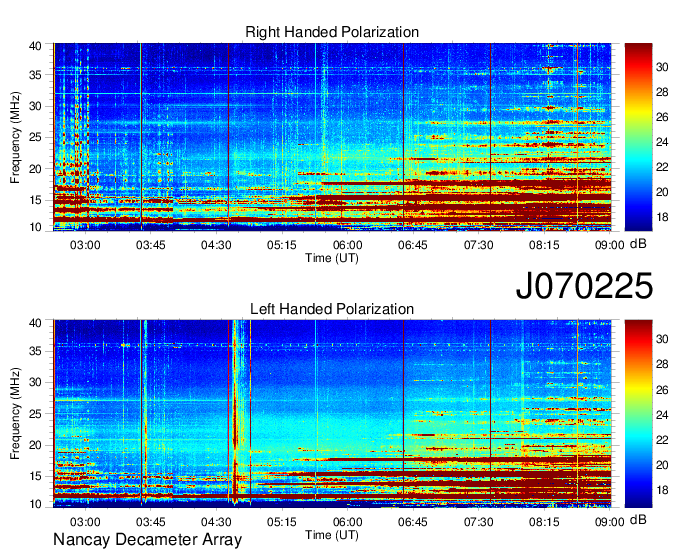Screen dimensions: 680x552
Task: Click the 30 dB colorbar tick of Right Handed plot
Action: click(x=662, y=67)
